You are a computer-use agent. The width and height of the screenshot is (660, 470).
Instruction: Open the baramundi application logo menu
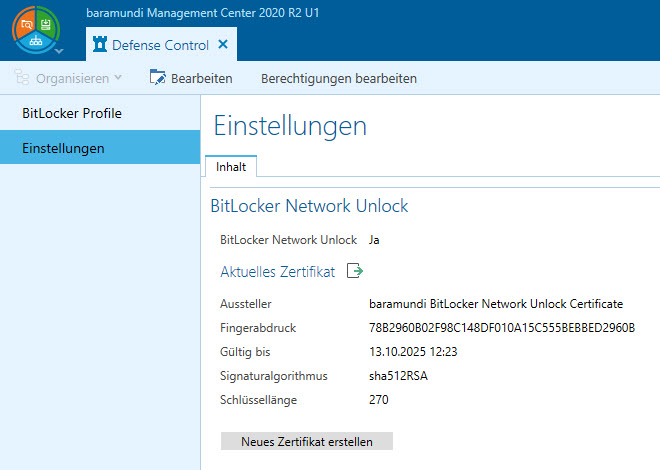click(x=36, y=29)
